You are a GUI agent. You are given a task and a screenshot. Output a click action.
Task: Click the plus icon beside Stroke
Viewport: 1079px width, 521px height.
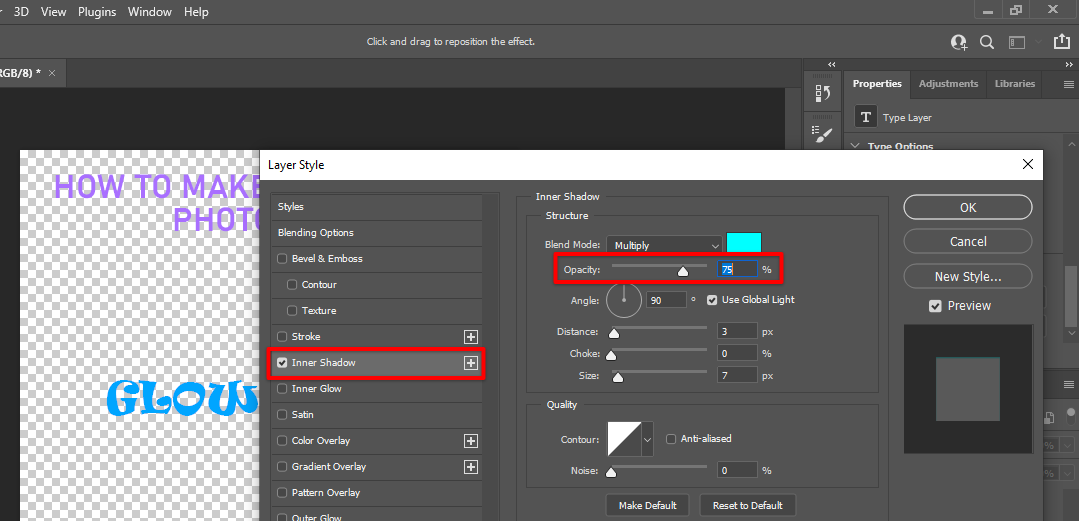pyautogui.click(x=470, y=337)
